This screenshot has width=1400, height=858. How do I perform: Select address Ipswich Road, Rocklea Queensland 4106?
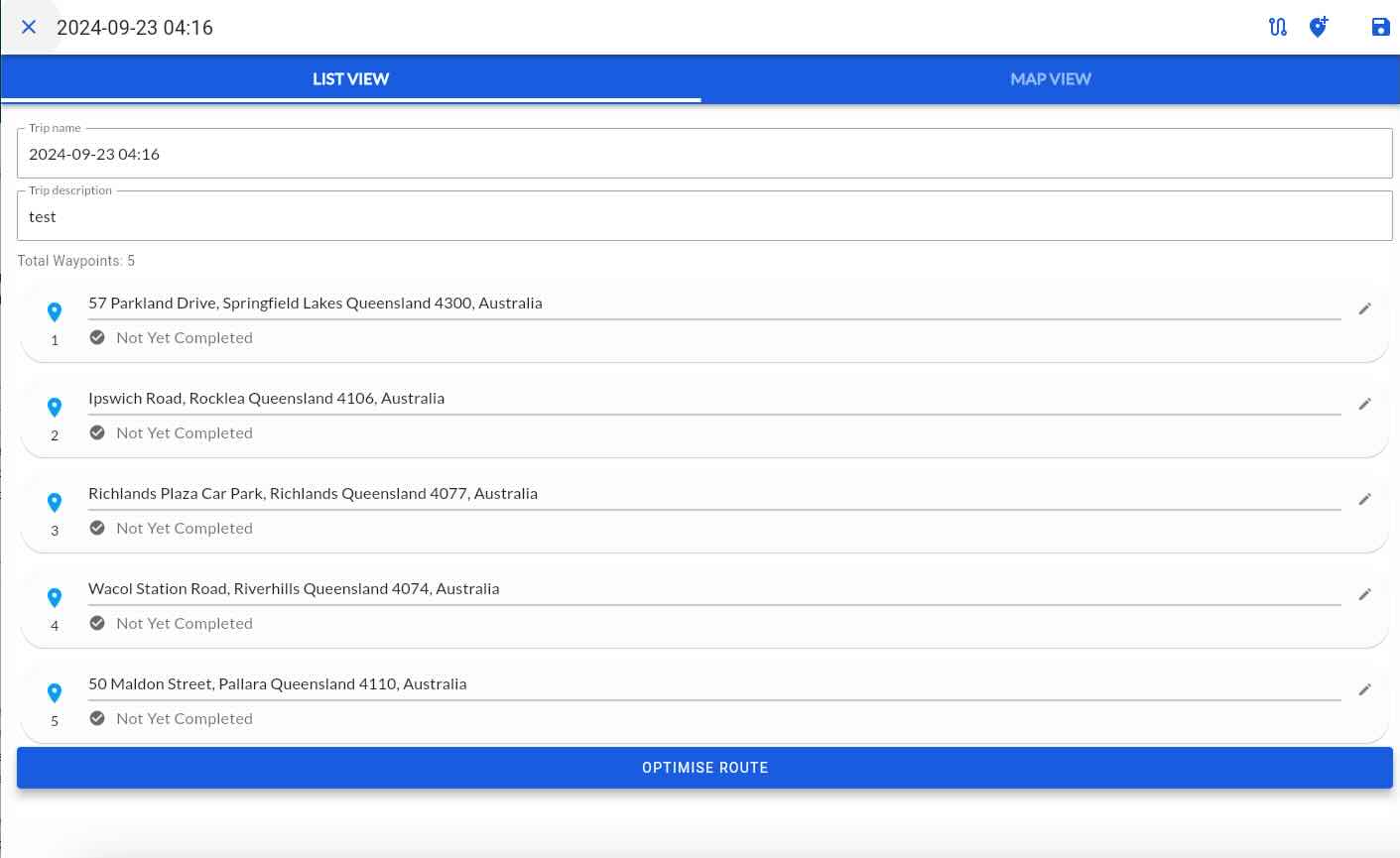(266, 399)
